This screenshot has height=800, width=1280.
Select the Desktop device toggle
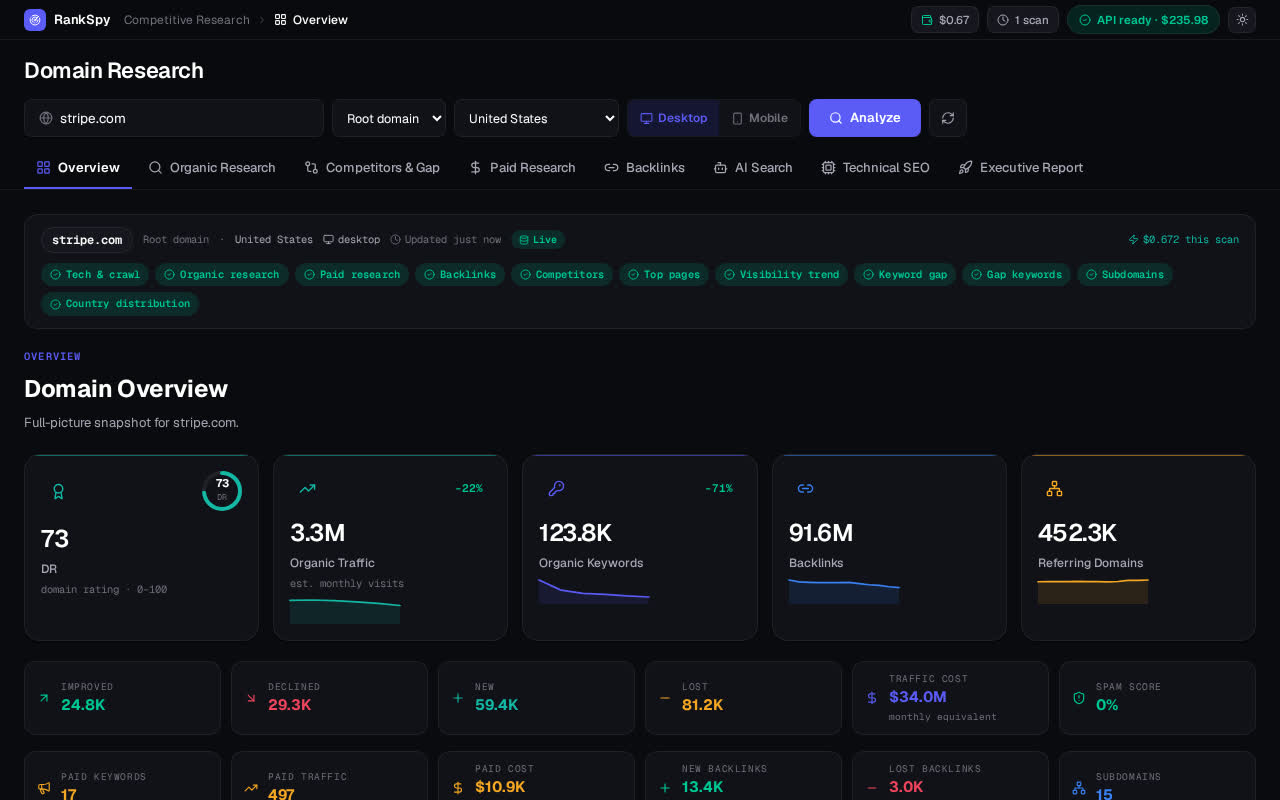pos(673,118)
